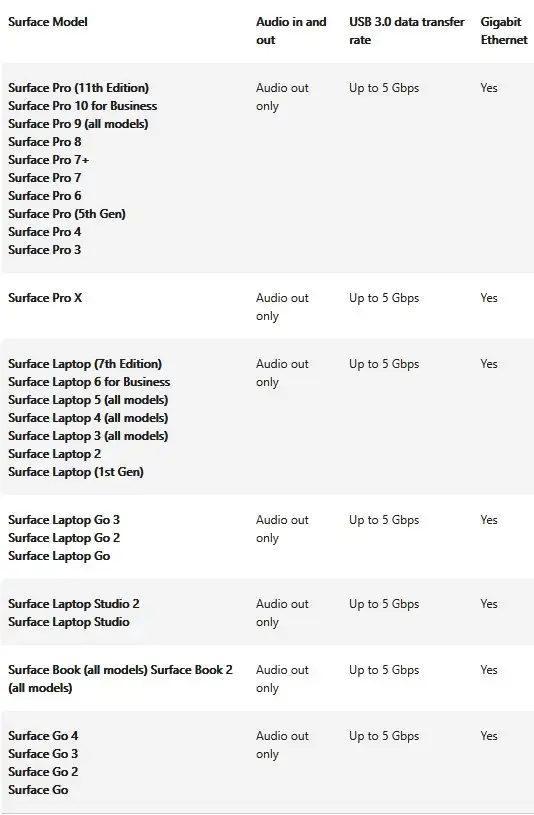Click the Surface Pro X row label

pos(45,298)
